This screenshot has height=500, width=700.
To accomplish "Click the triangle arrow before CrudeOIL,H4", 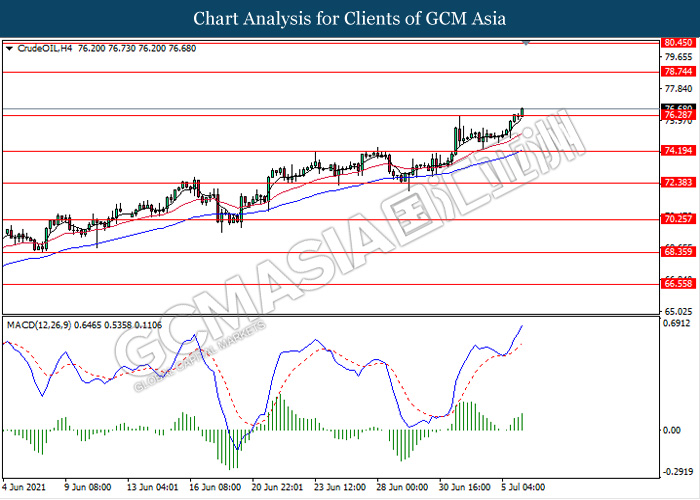I will click(x=9, y=49).
